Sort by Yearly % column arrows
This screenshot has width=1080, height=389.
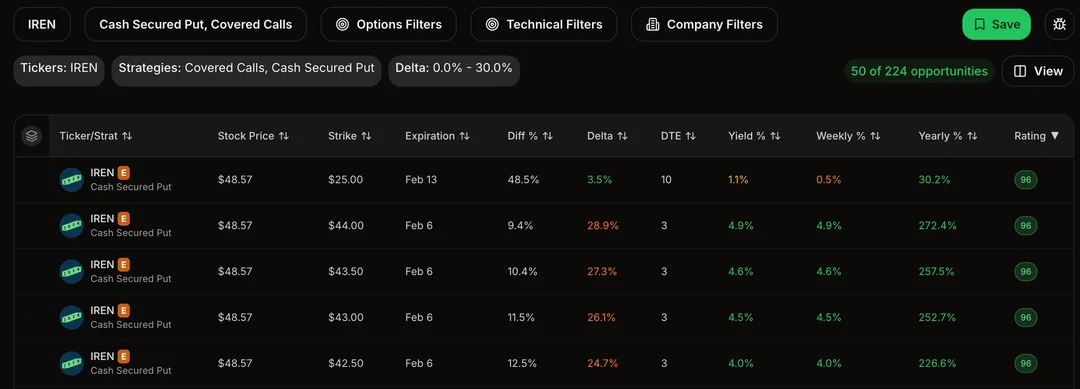pos(973,136)
